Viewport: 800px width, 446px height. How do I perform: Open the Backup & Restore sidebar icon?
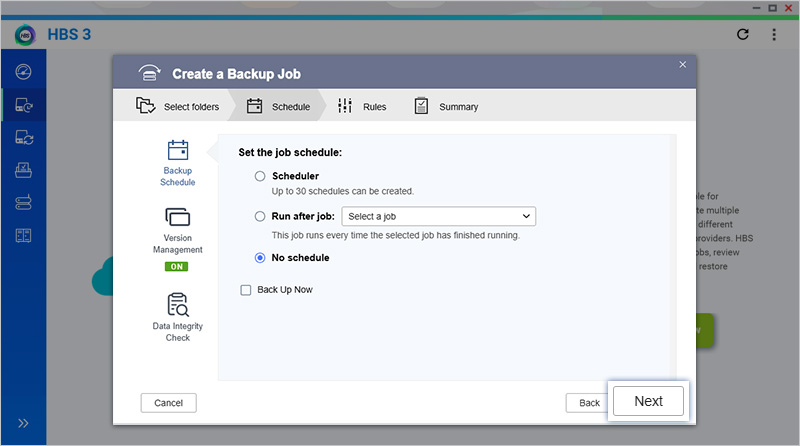pos(23,105)
